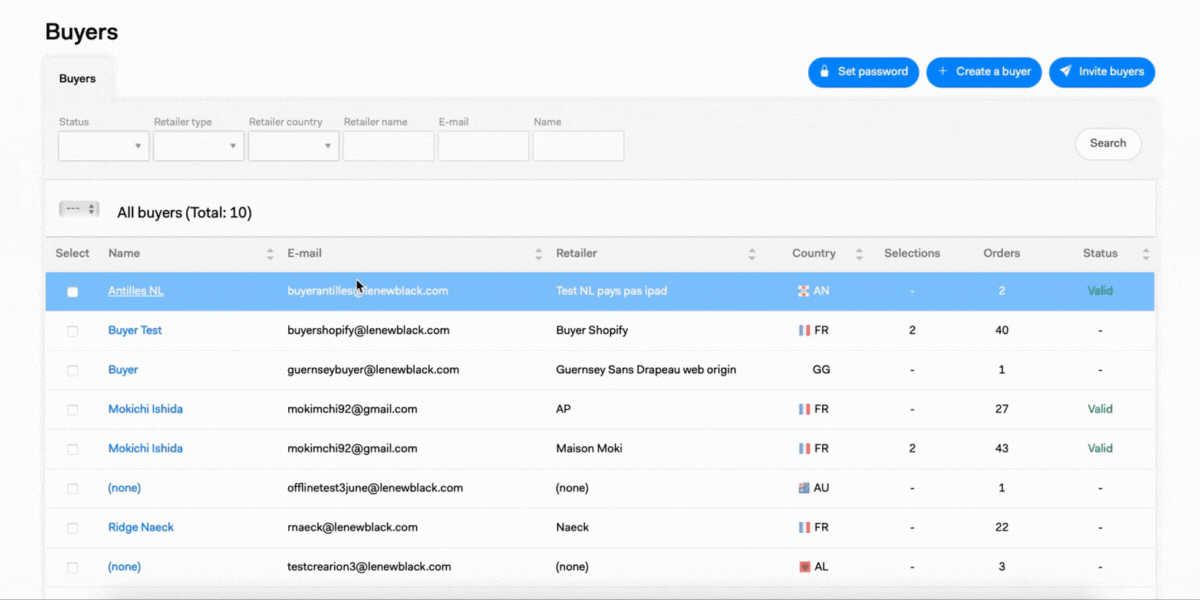The width and height of the screenshot is (1200, 600).
Task: Check the Ridge Naeck row checkbox
Action: pos(72,528)
